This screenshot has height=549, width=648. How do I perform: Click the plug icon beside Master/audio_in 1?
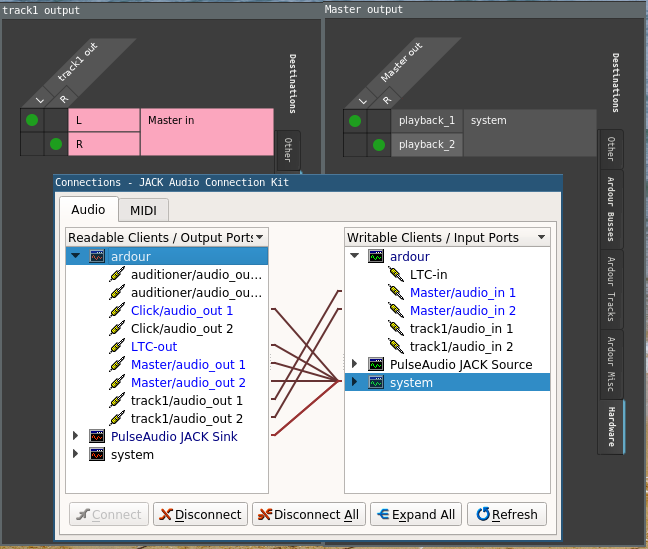pos(397,293)
